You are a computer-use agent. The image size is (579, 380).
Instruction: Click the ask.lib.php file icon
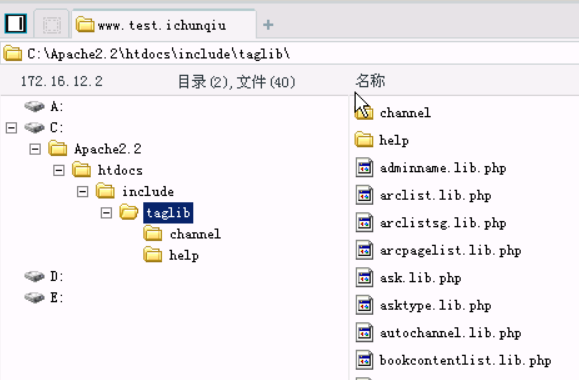[364, 278]
